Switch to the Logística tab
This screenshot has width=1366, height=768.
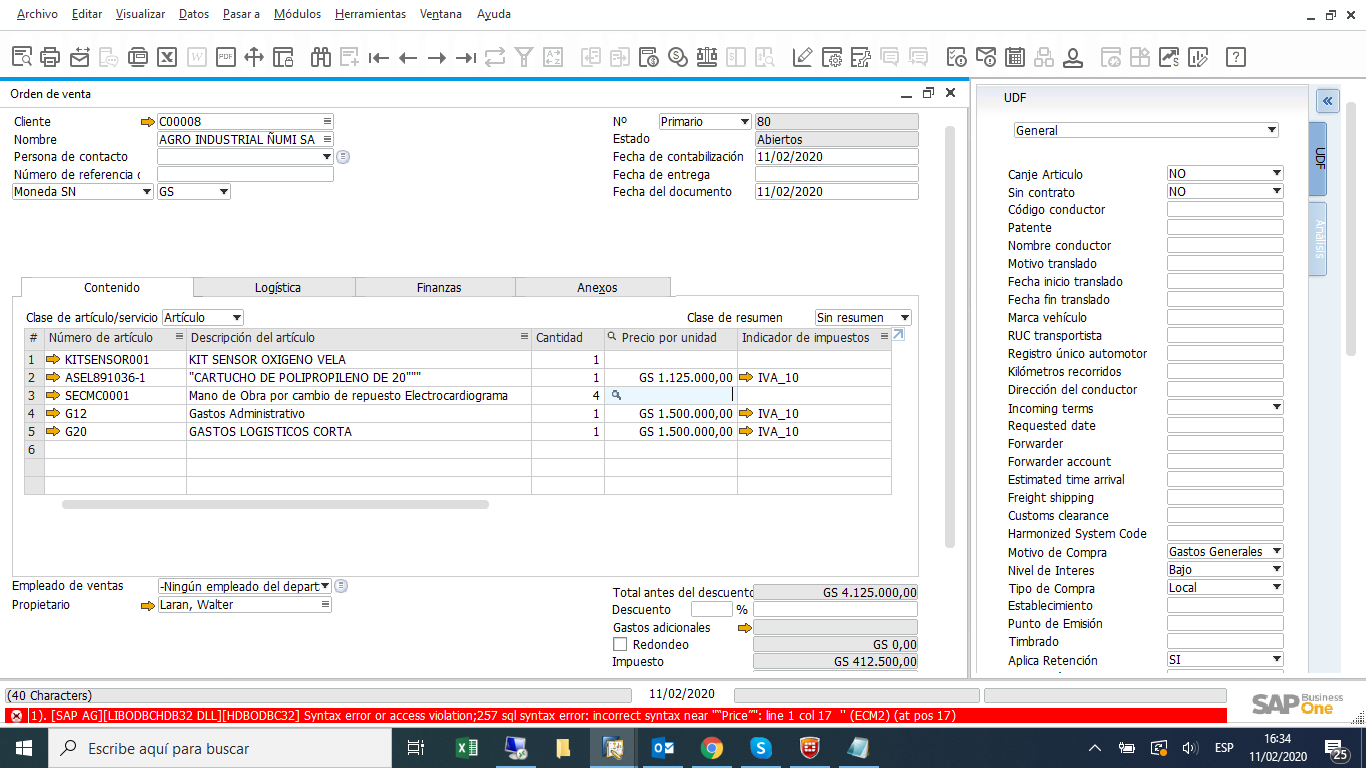pyautogui.click(x=277, y=288)
